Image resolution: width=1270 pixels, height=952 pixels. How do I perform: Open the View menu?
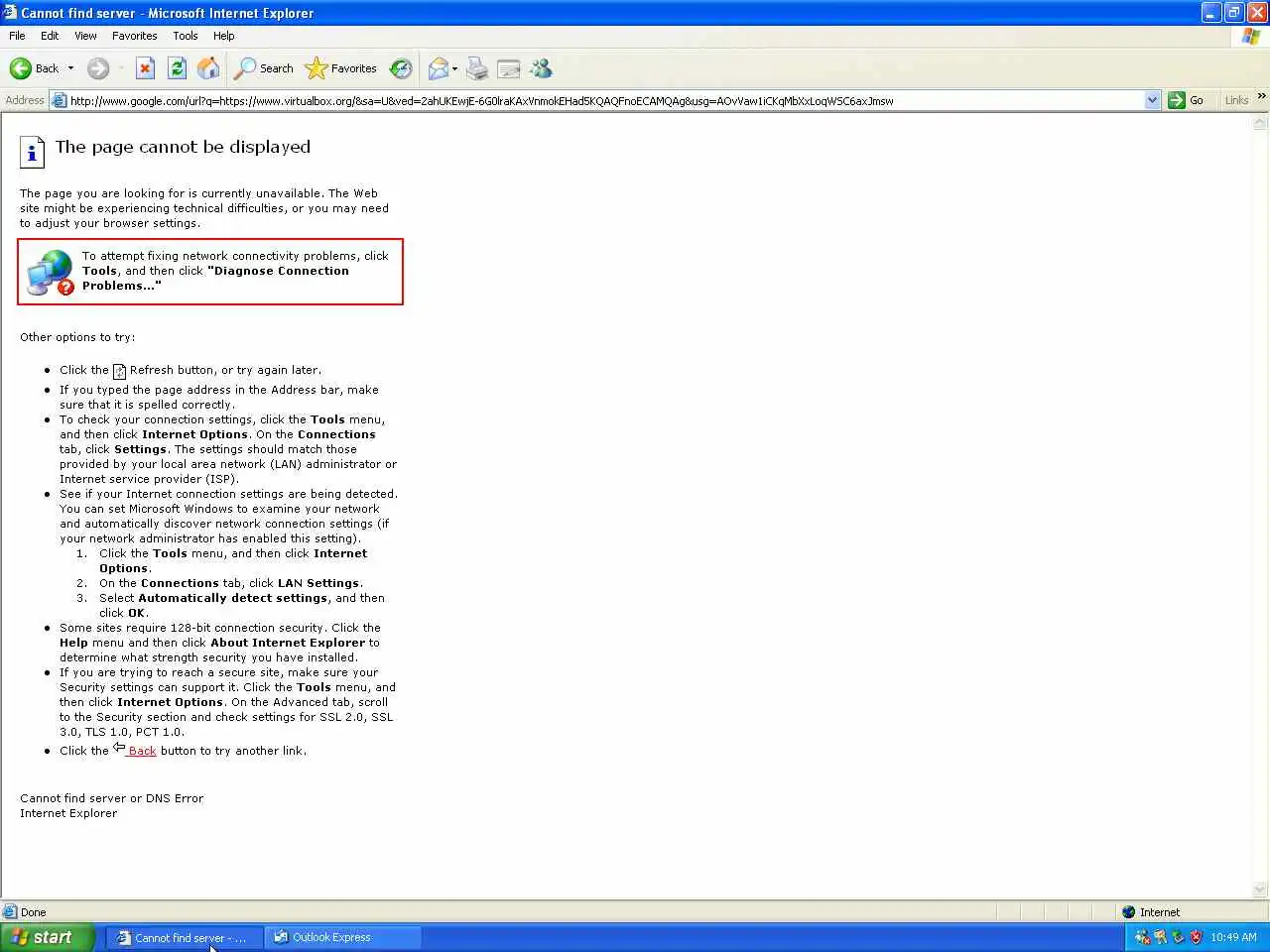pos(85,36)
